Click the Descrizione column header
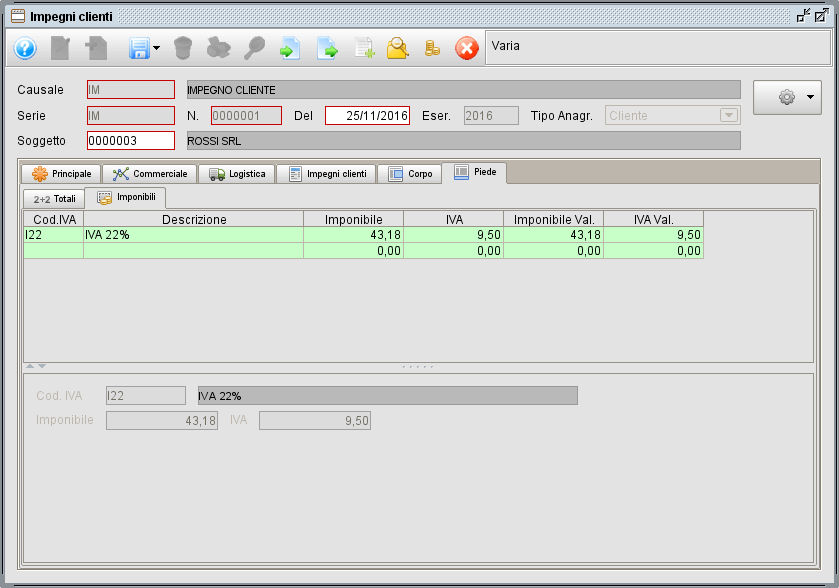The height and width of the screenshot is (588, 839). 194,219
